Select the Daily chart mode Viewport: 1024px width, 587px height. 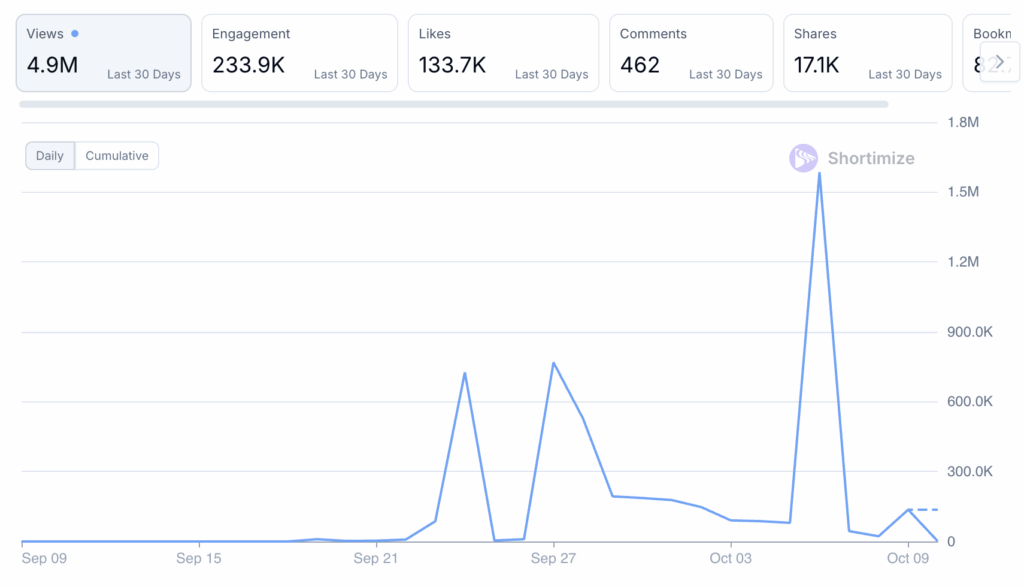tap(50, 156)
